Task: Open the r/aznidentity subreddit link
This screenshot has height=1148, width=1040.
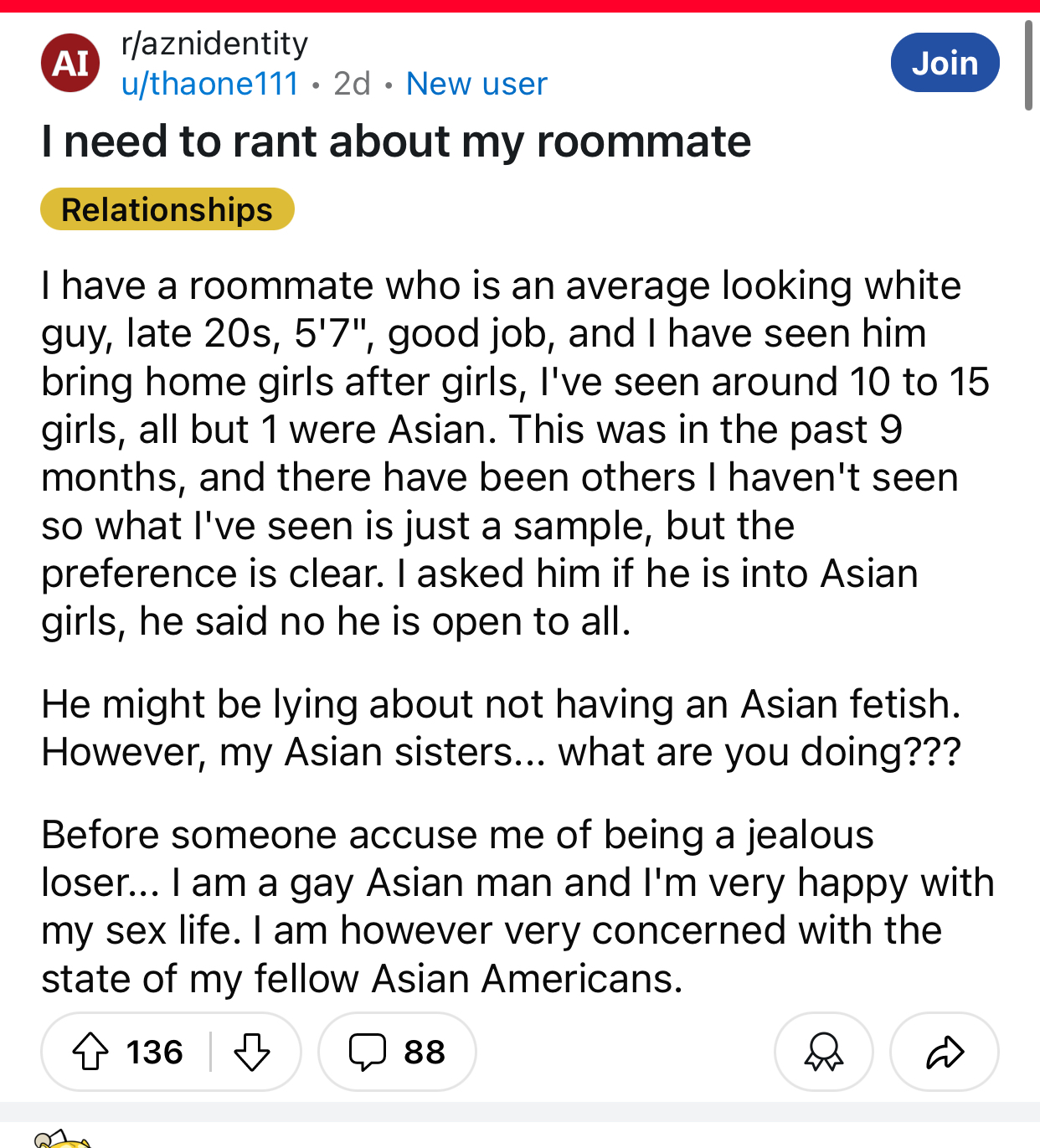Action: coord(214,43)
